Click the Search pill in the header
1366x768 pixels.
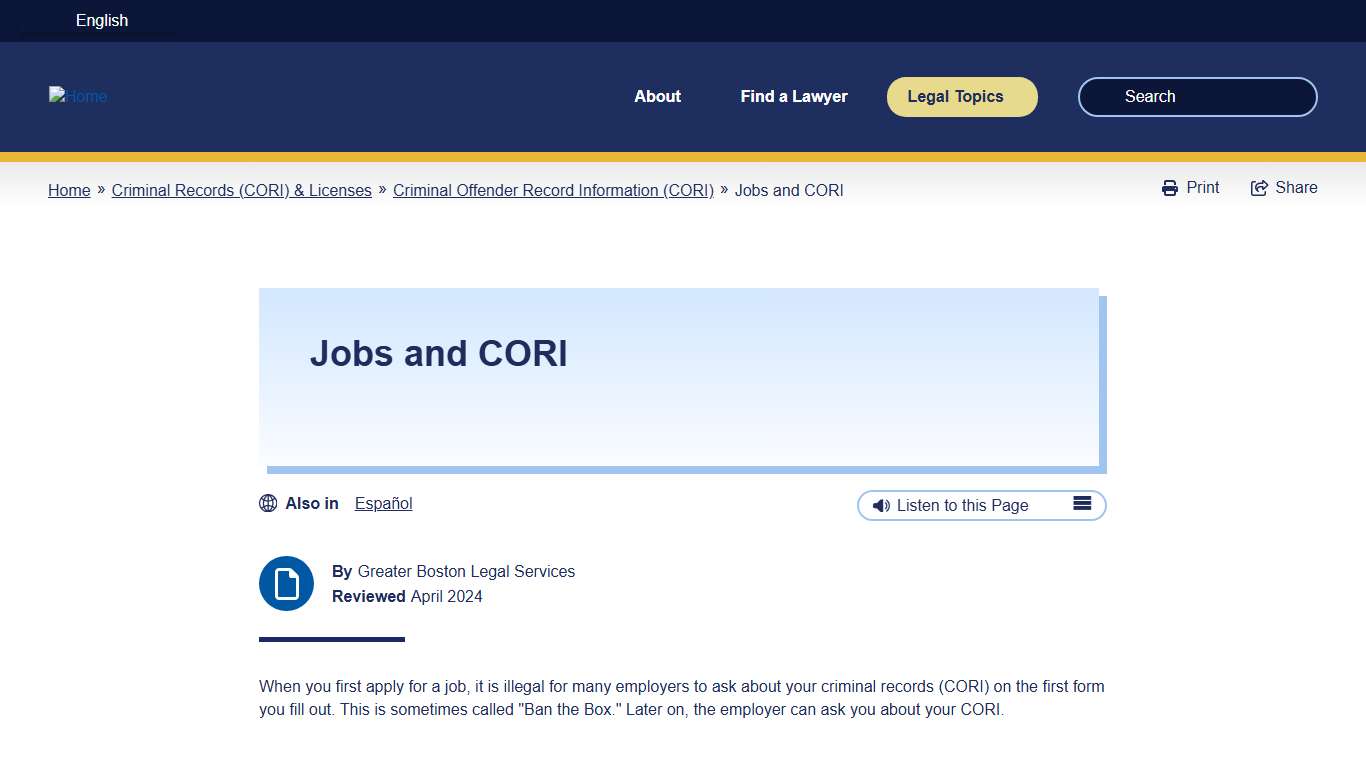pos(1196,96)
